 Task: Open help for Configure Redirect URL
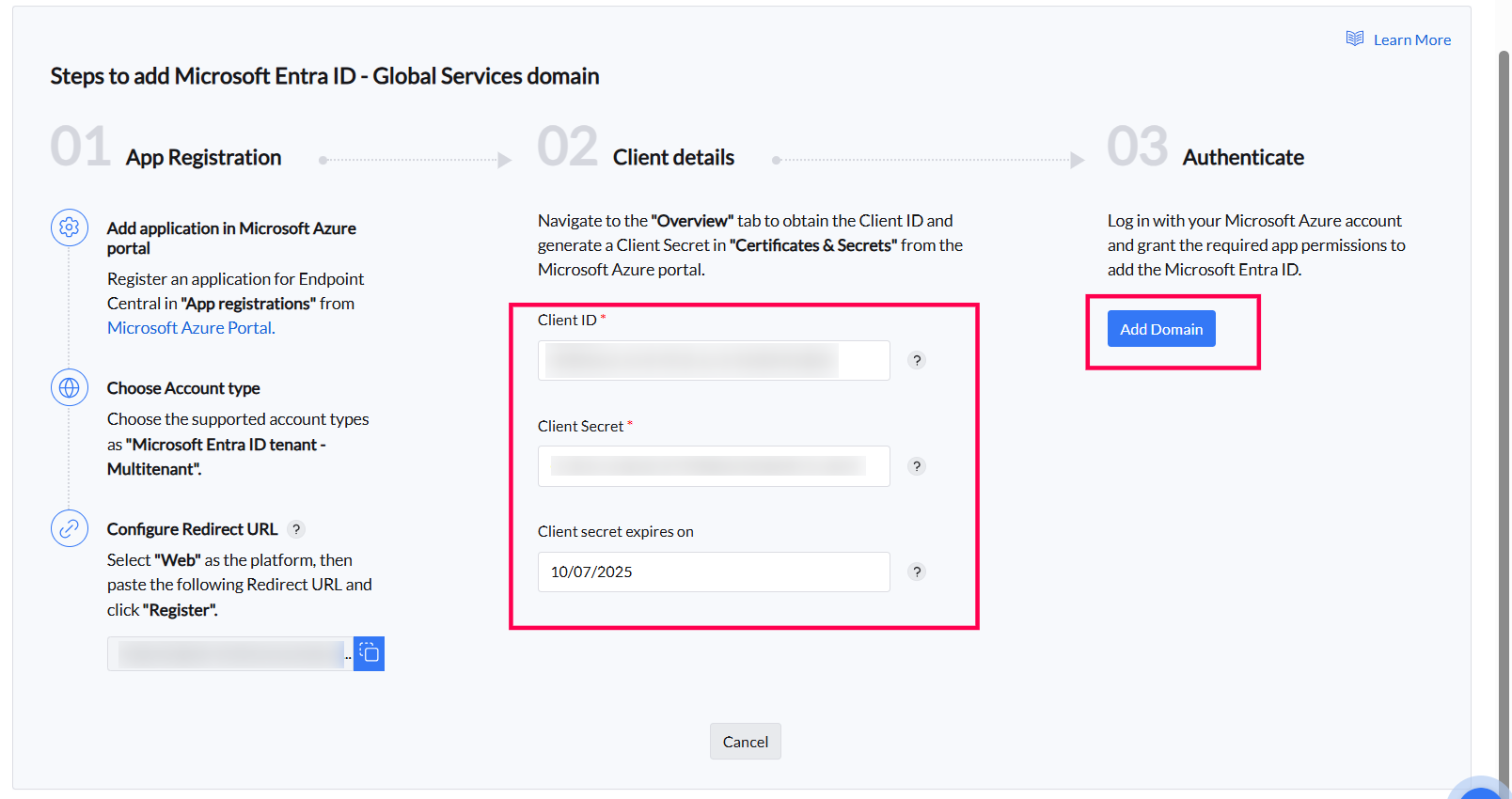pyautogui.click(x=296, y=529)
